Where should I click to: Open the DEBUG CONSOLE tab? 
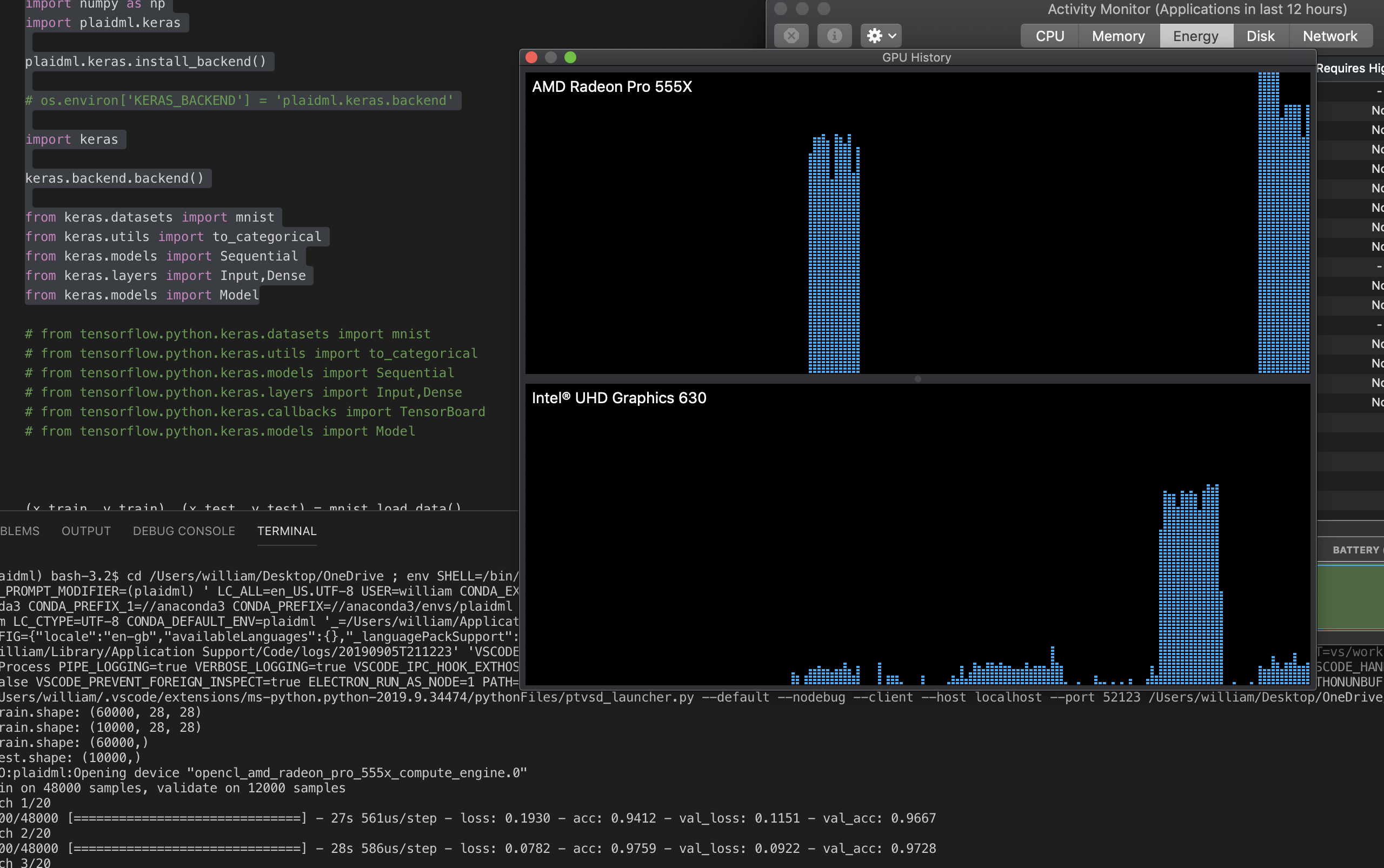pos(183,531)
